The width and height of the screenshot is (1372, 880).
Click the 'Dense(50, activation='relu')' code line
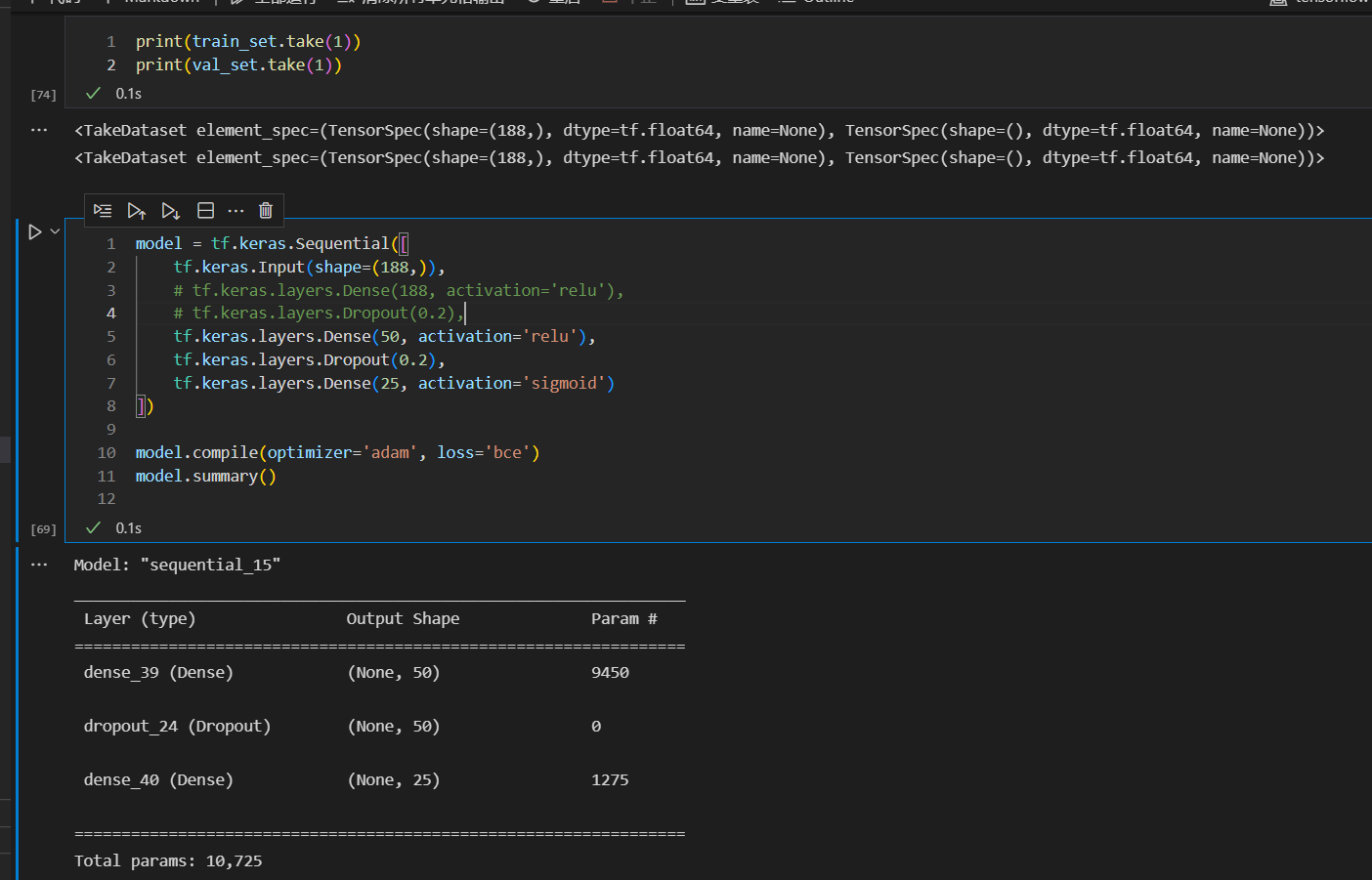tap(384, 336)
